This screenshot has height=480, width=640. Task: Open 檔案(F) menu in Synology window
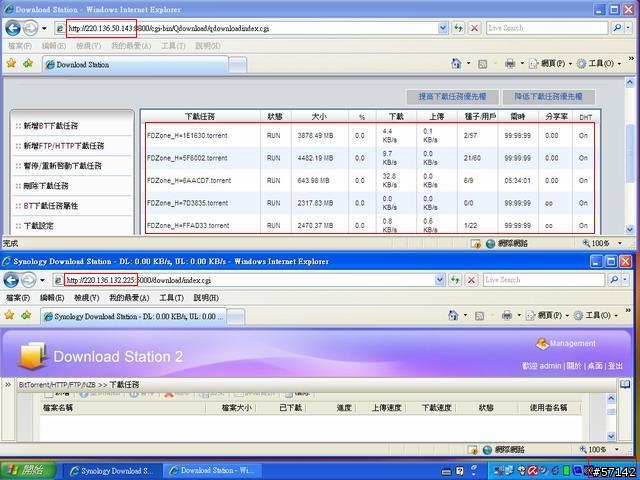pyautogui.click(x=18, y=298)
